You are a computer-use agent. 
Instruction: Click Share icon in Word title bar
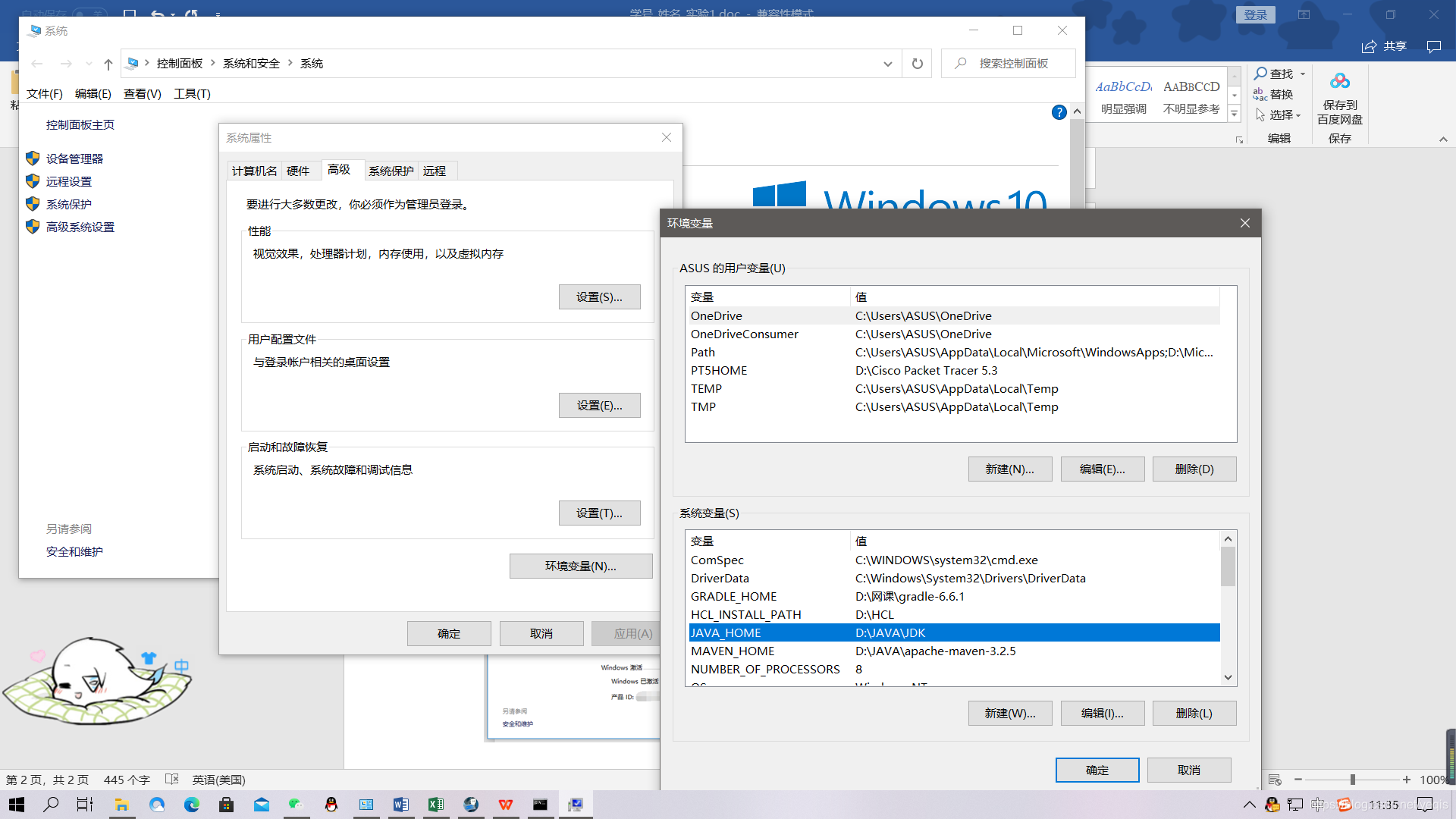tap(1369, 46)
